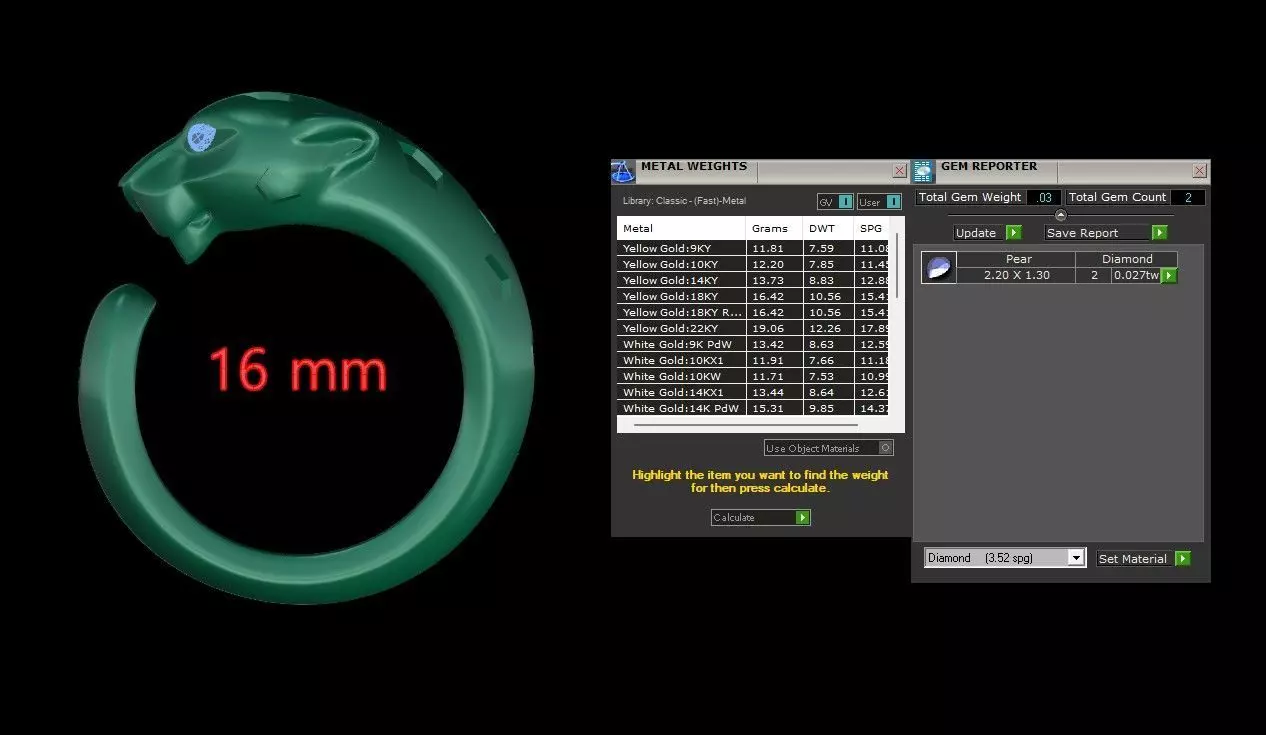Click the 2.20 X 1.30 size cell

(x=1017, y=275)
